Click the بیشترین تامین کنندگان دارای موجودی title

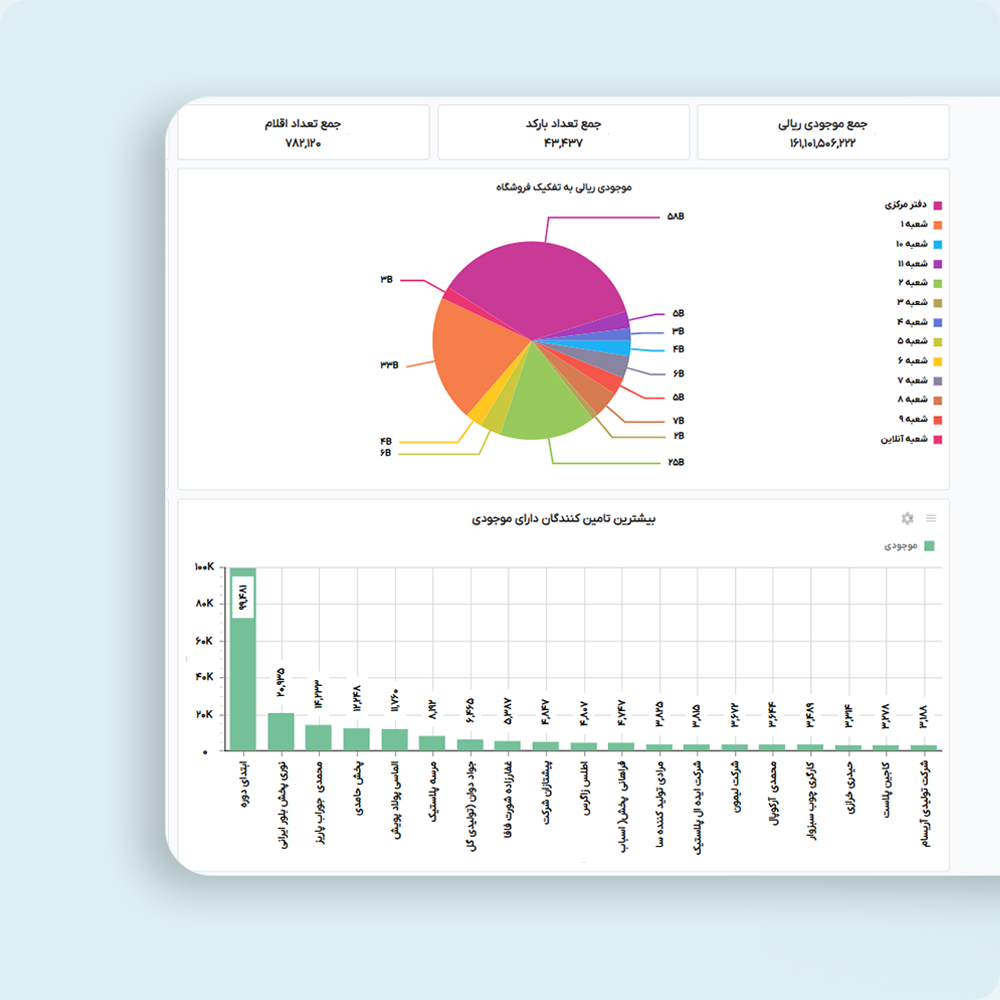[564, 519]
